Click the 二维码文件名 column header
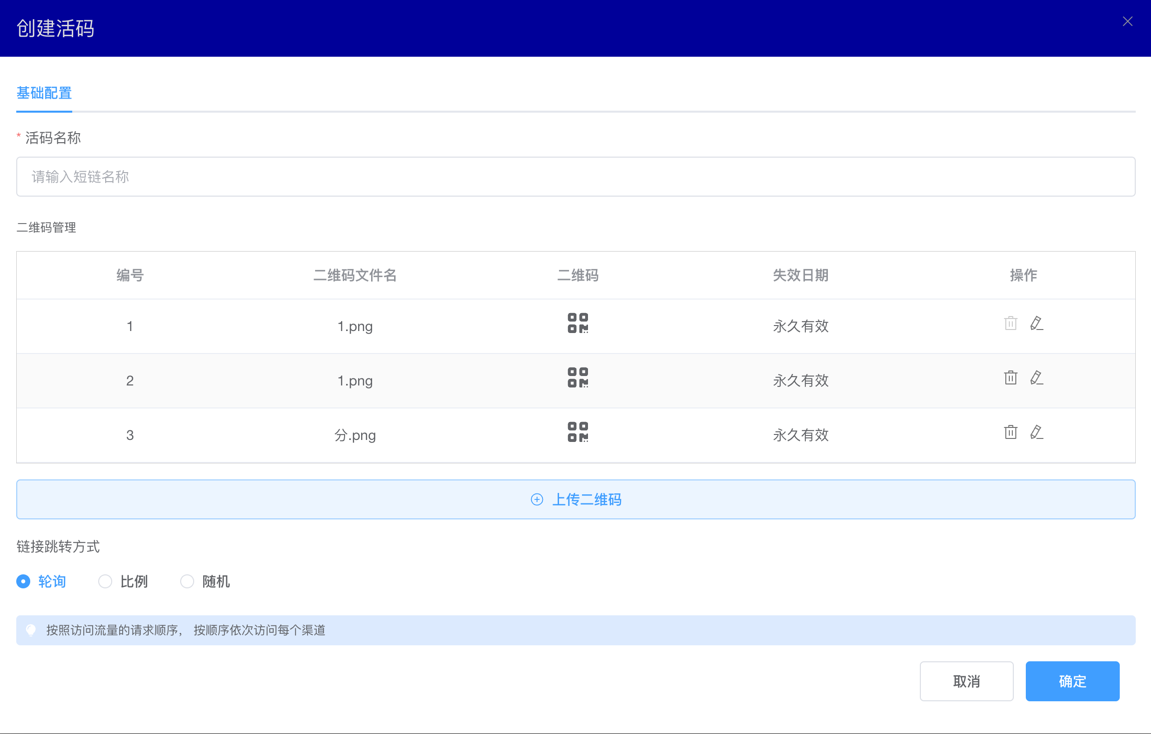The width and height of the screenshot is (1151, 734). [355, 275]
